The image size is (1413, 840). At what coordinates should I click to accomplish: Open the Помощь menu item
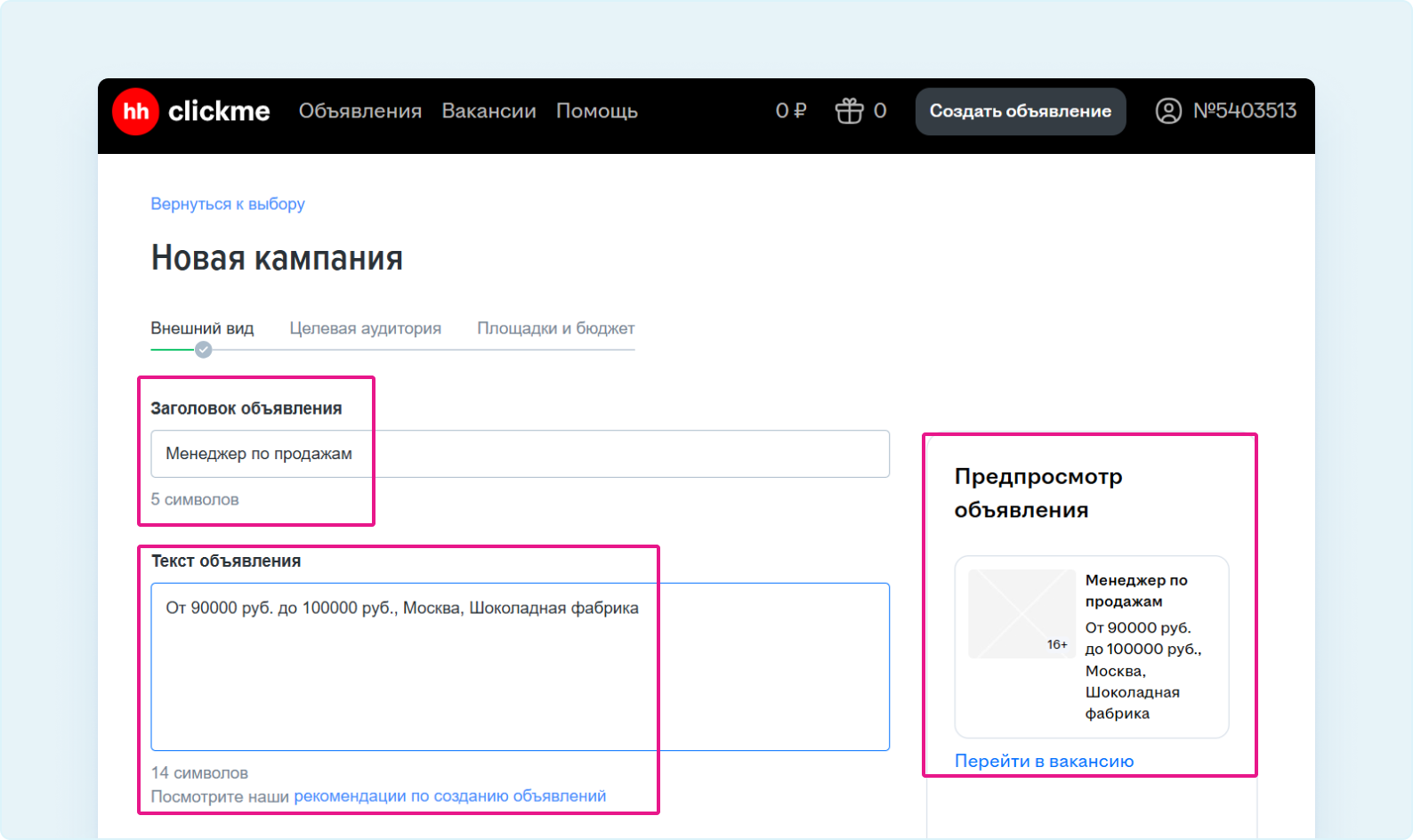pos(597,111)
